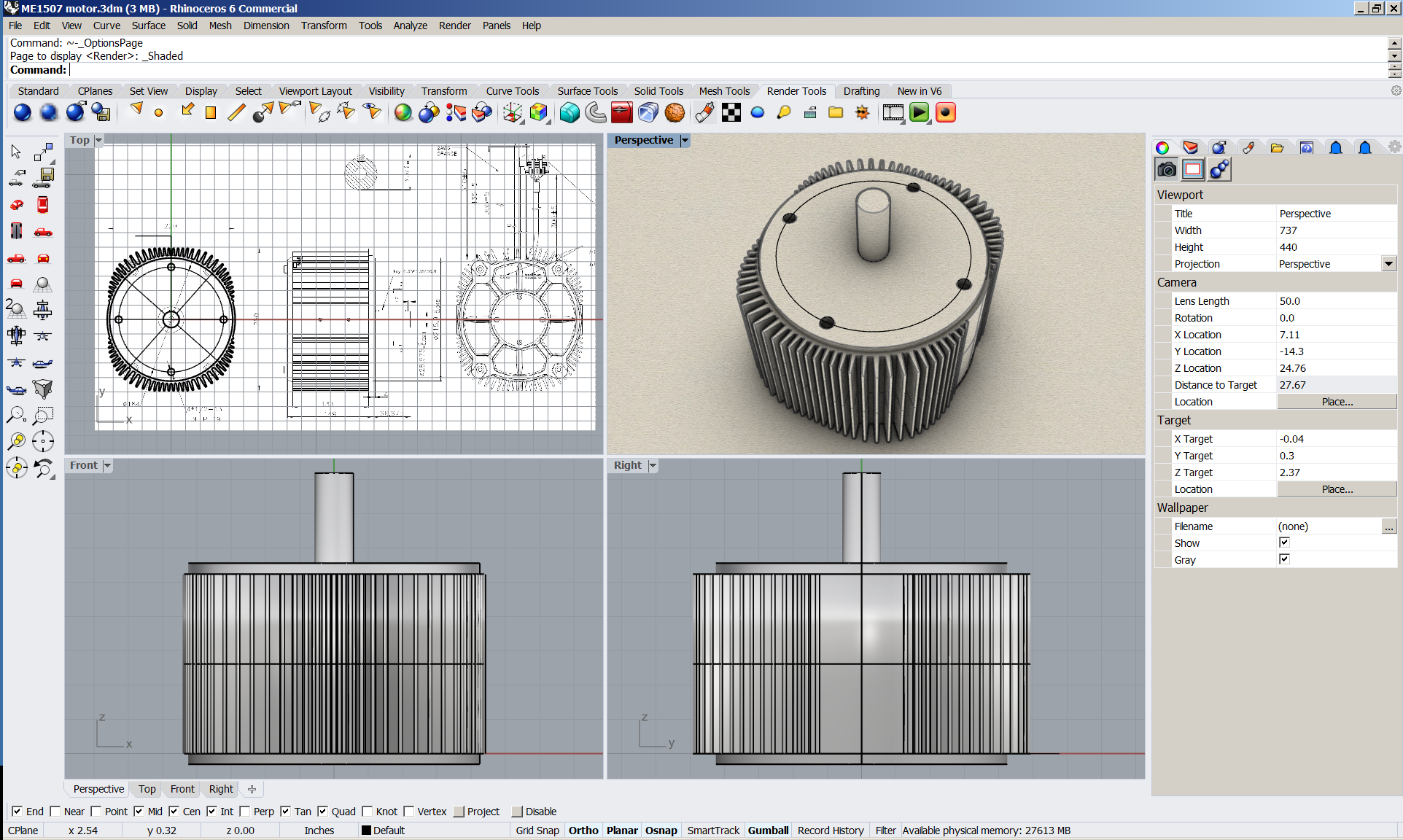The image size is (1403, 840).
Task: Toggle Gumball in the status bar
Action: 768,831
